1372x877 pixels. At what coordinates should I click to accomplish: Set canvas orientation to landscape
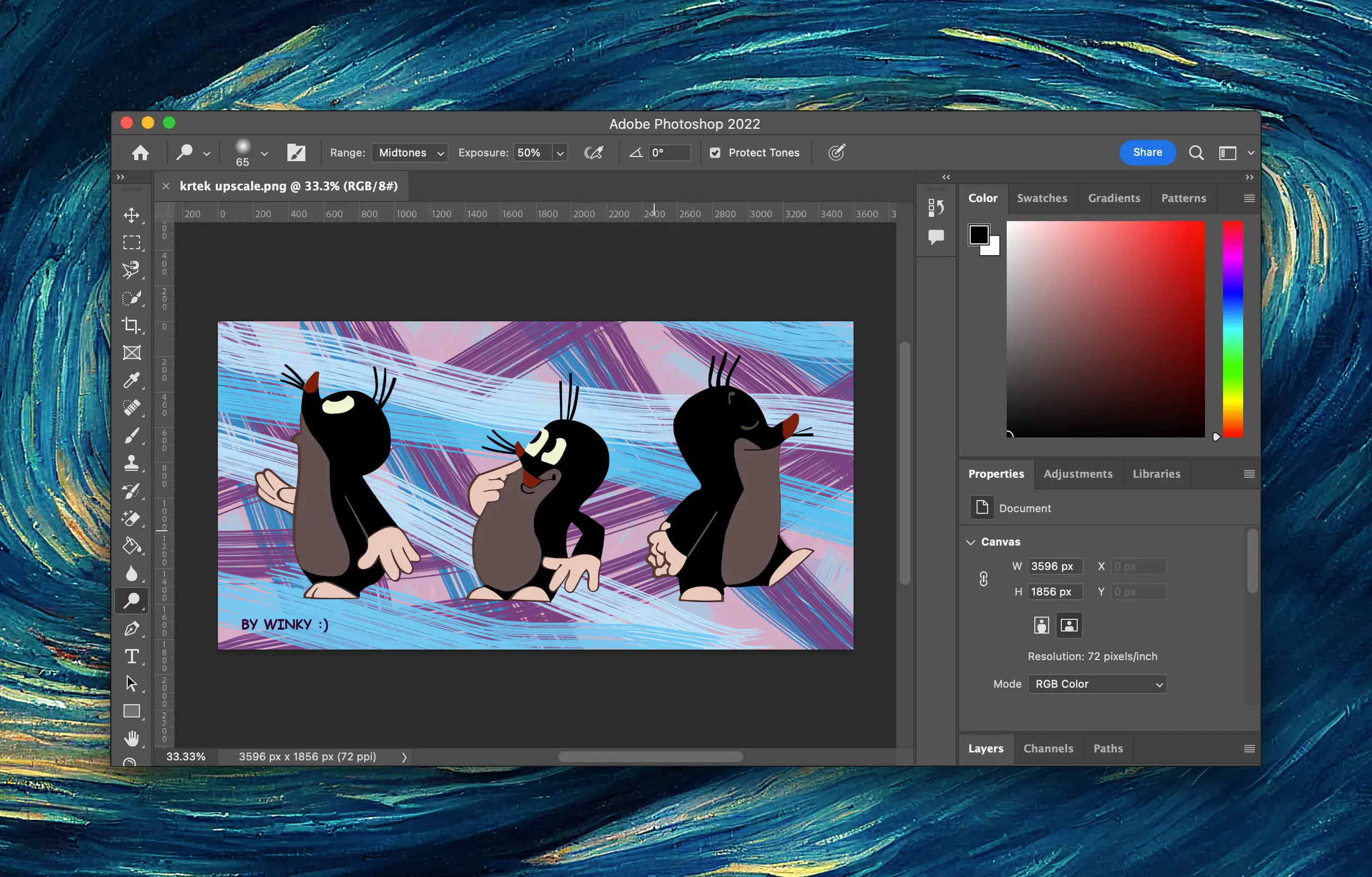coord(1069,625)
